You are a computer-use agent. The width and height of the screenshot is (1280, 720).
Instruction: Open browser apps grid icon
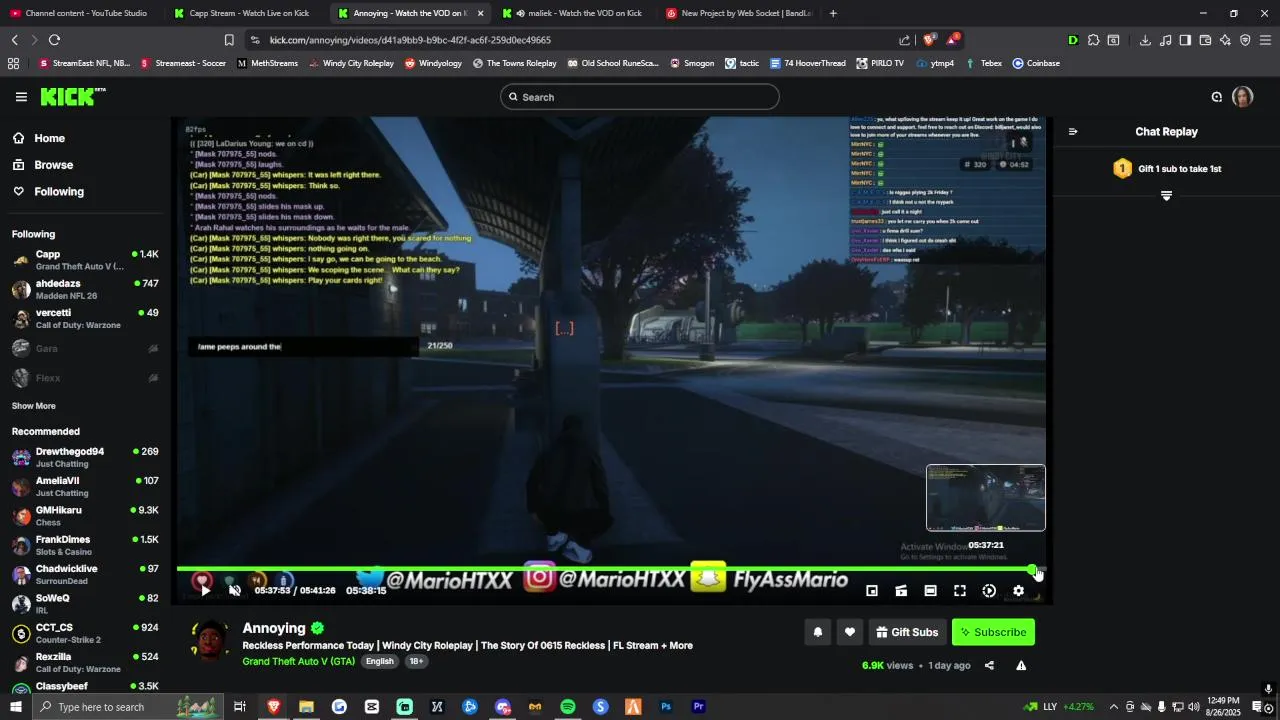pos(13,63)
